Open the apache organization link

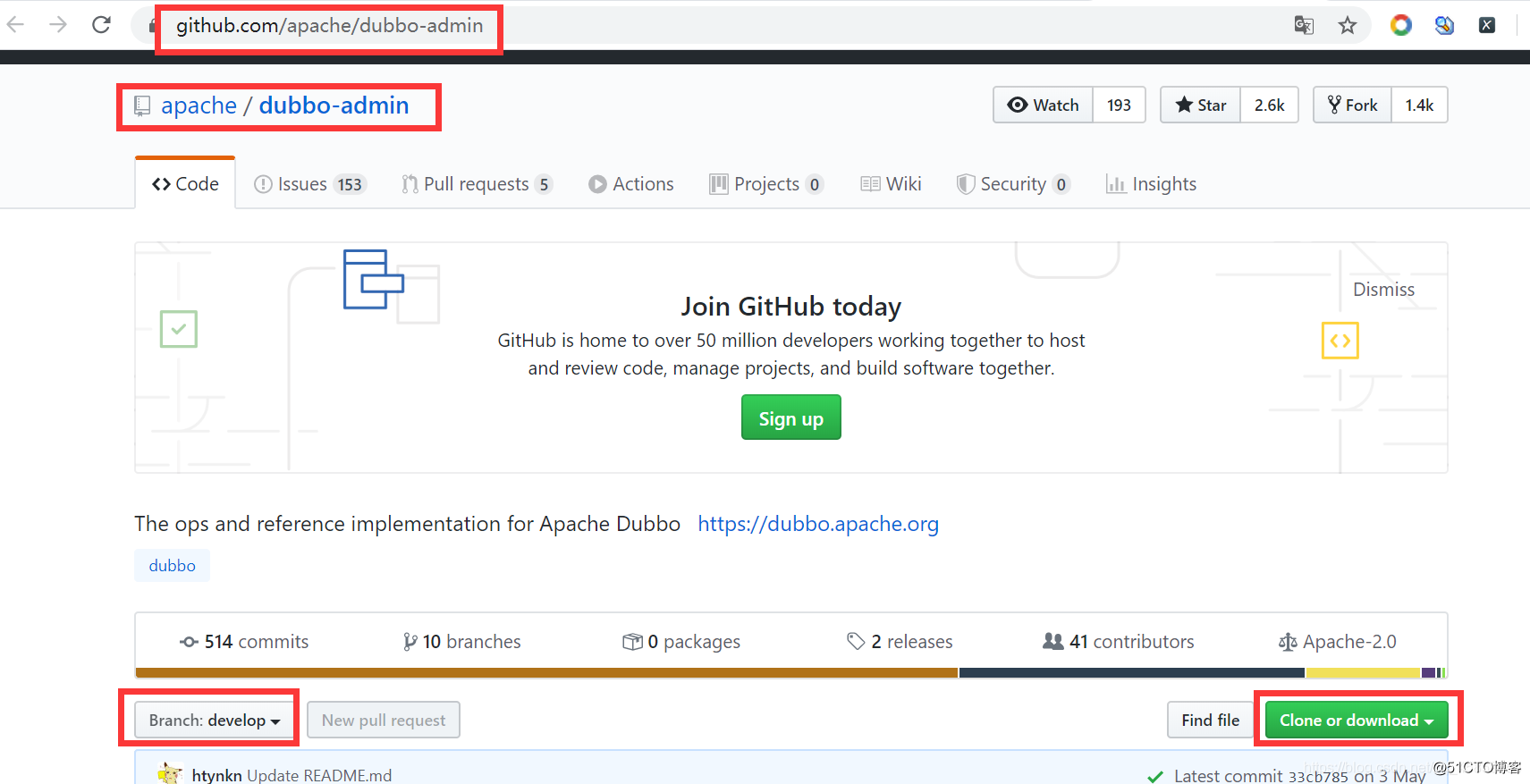coord(199,105)
